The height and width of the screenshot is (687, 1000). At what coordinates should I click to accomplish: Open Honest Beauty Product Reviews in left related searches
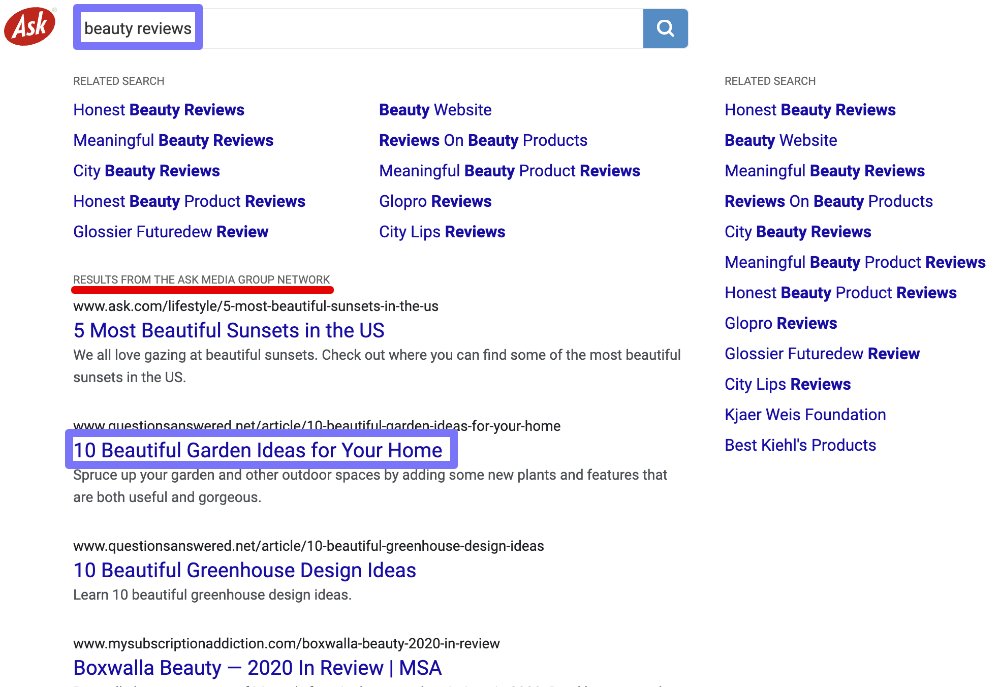[x=189, y=202]
